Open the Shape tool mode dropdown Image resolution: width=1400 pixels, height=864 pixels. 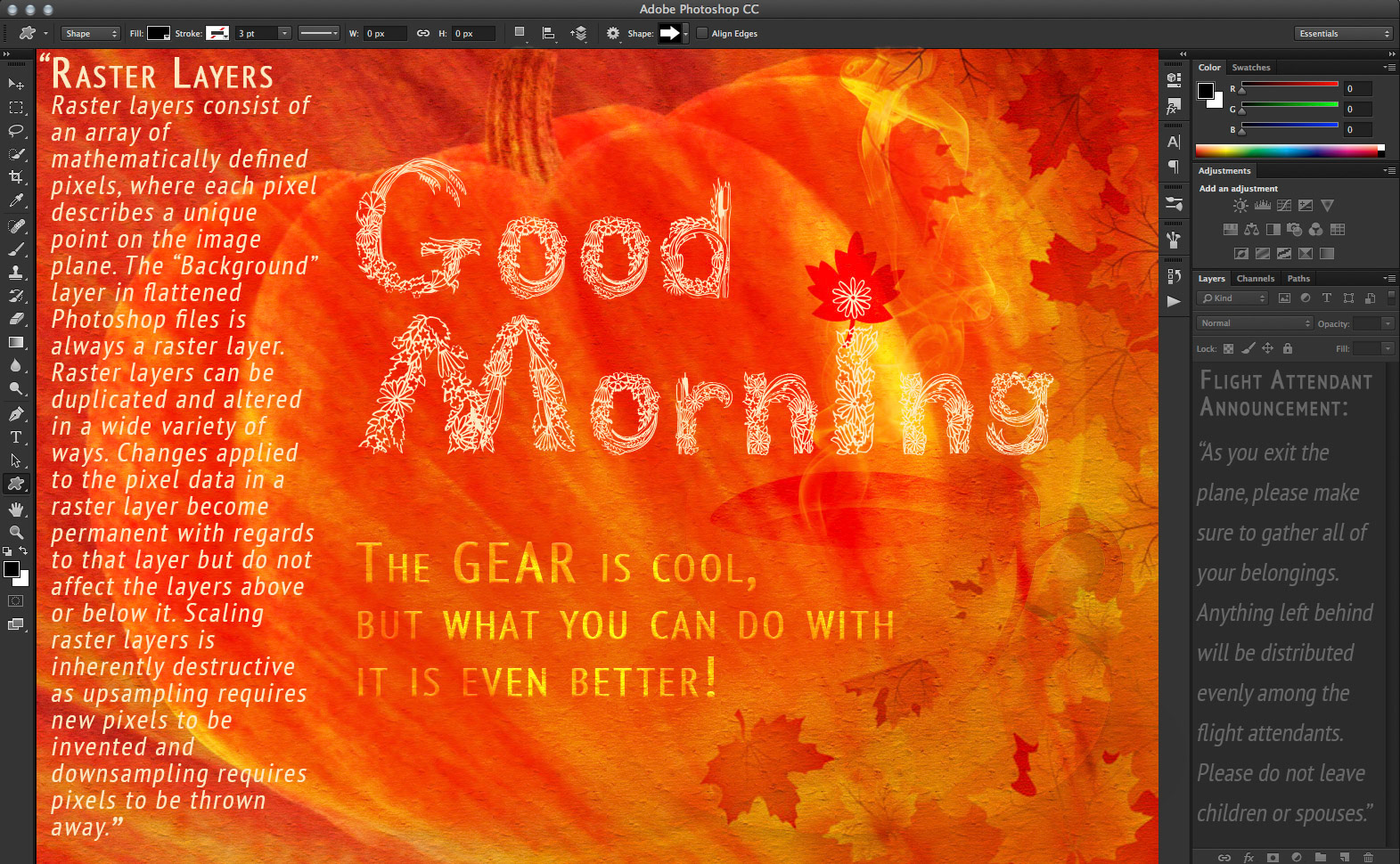91,33
